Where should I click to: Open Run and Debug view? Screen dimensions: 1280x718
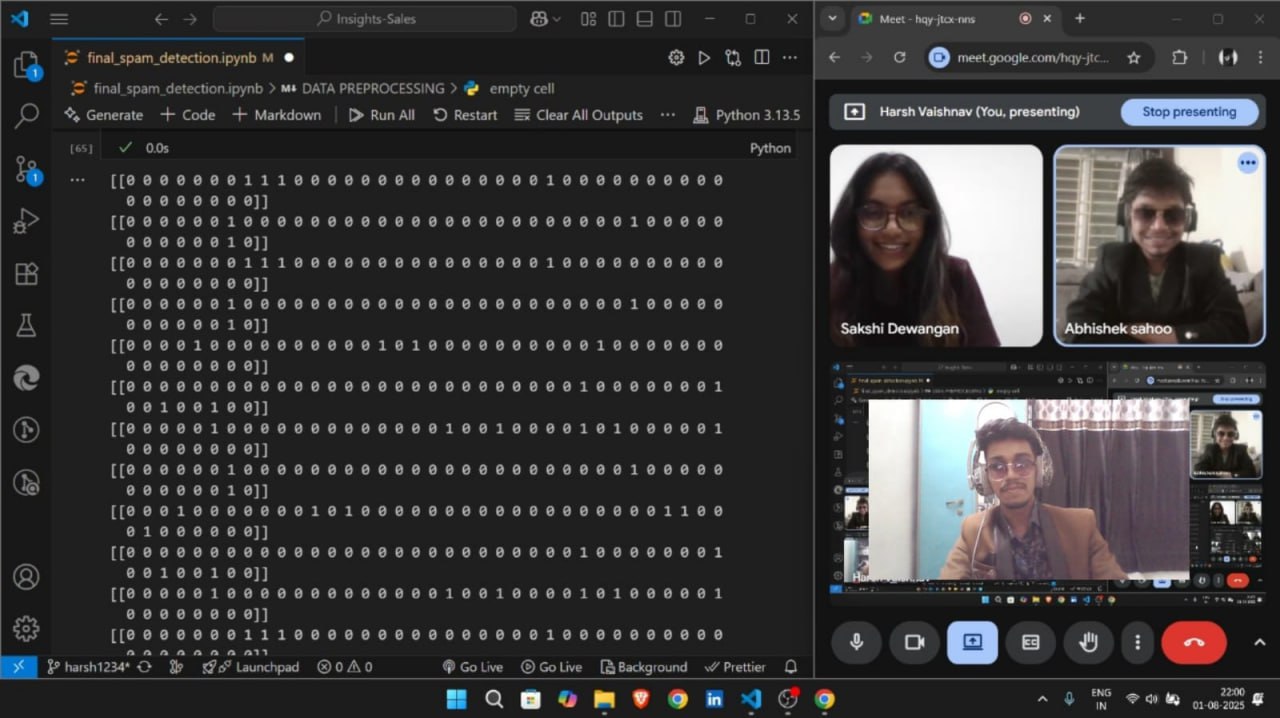point(26,222)
